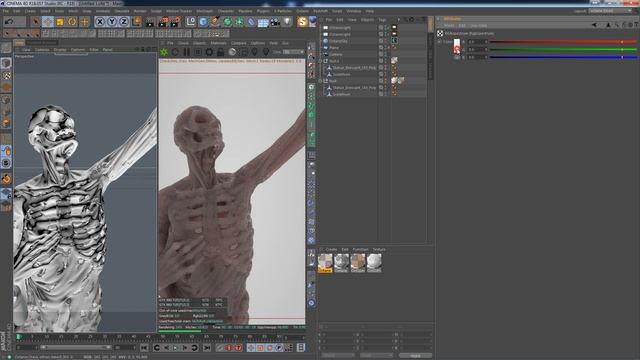Screen dimensions: 640x360
Task: Go to end of animation
Action: coord(207,348)
